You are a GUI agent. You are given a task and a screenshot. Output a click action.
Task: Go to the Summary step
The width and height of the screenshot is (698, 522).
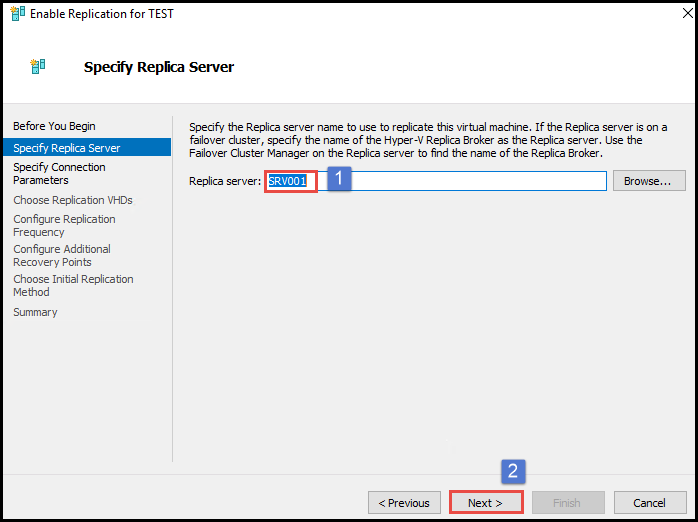(35, 312)
